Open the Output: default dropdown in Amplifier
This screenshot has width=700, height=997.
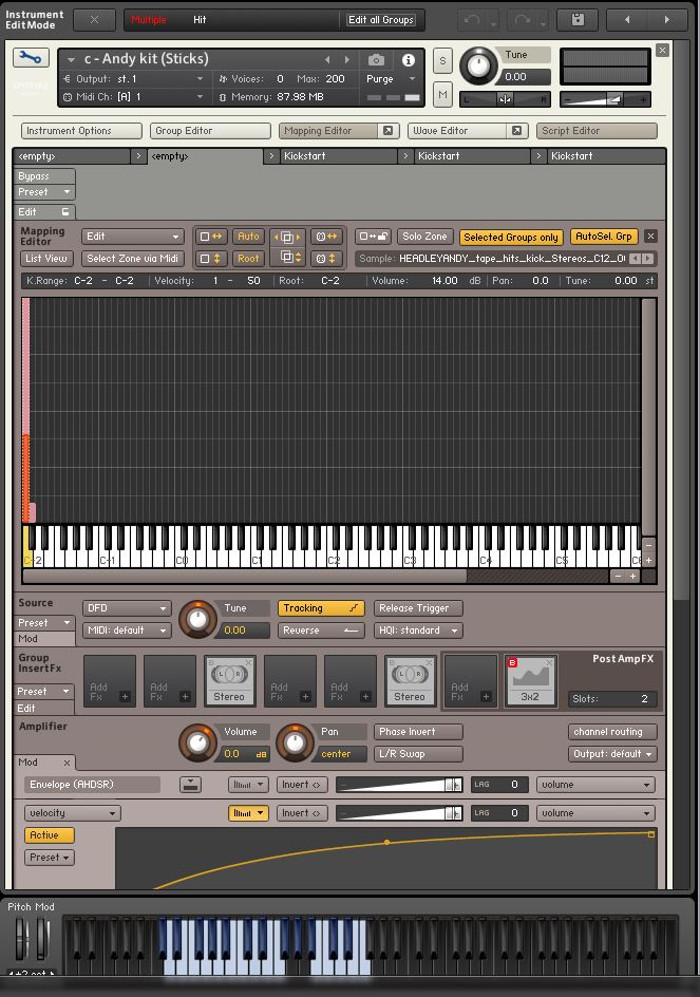coord(612,754)
